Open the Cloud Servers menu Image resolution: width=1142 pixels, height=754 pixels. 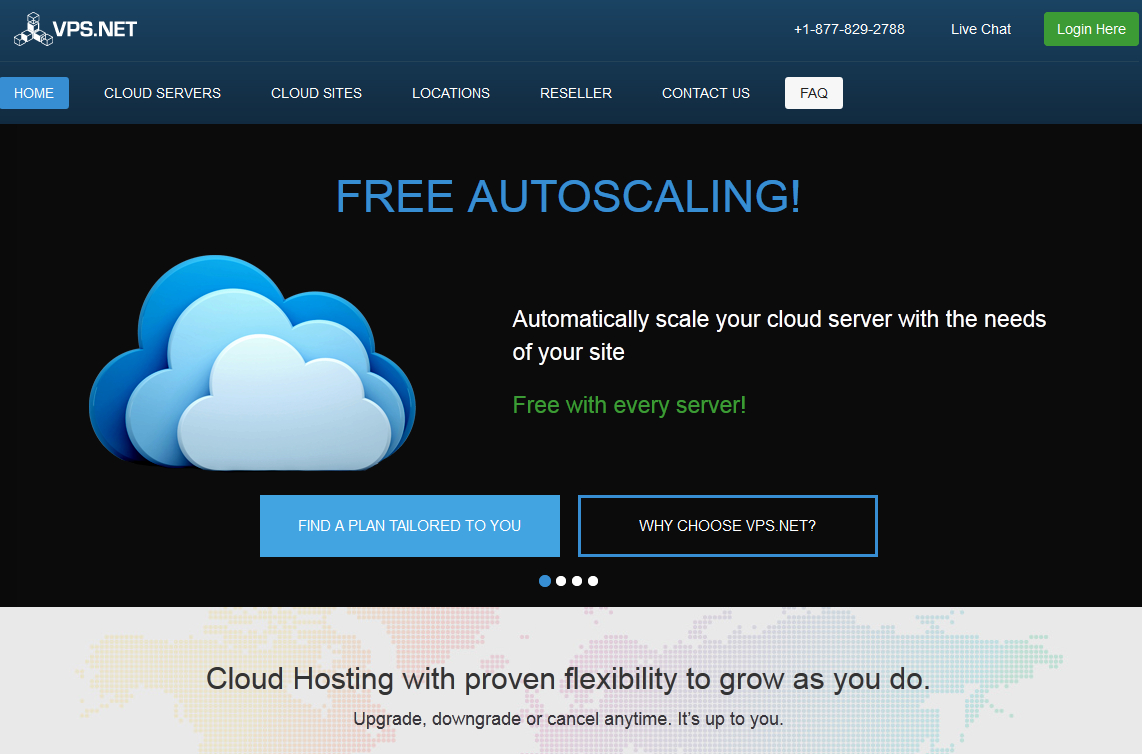click(162, 93)
